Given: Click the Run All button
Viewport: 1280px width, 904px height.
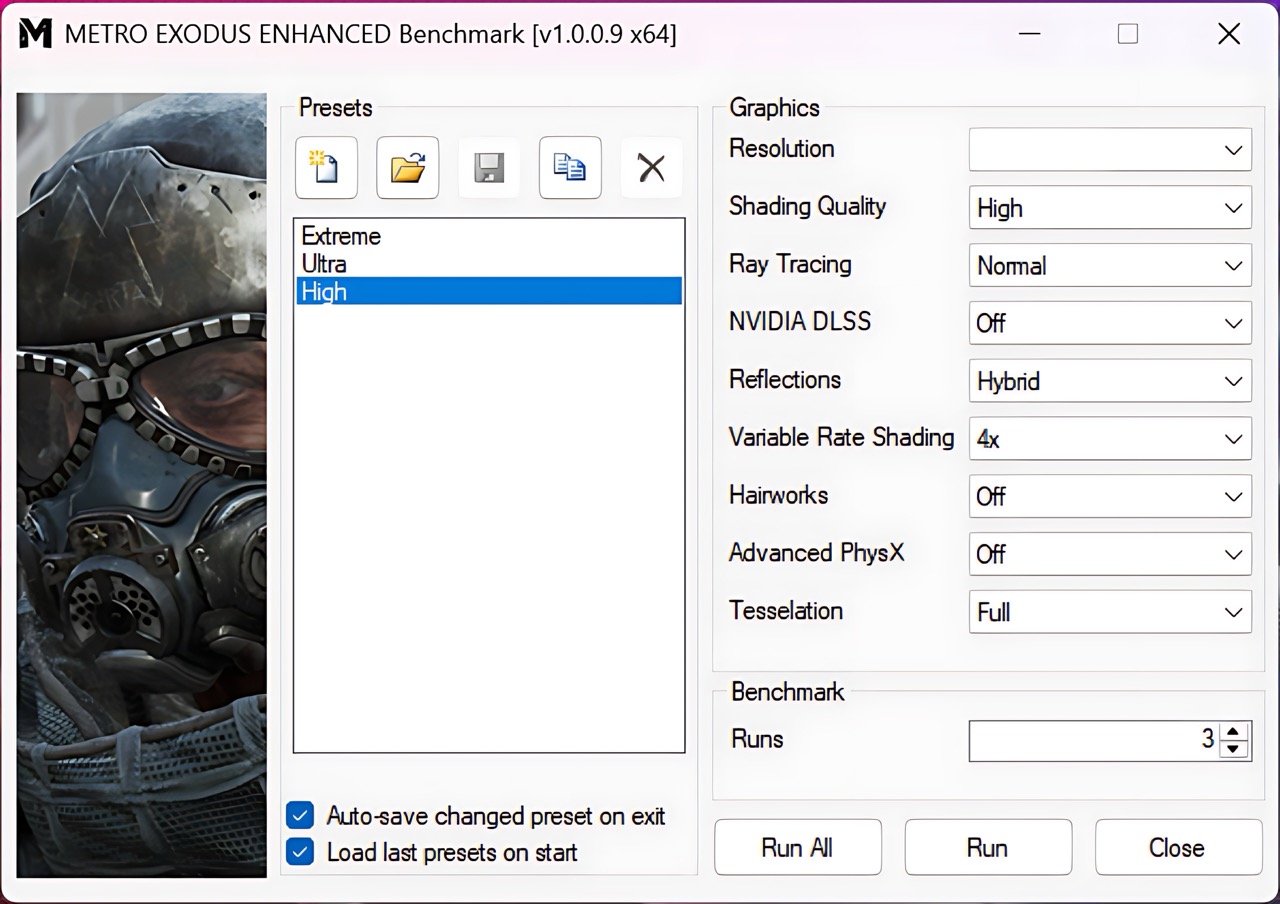Looking at the screenshot, I should tap(798, 847).
